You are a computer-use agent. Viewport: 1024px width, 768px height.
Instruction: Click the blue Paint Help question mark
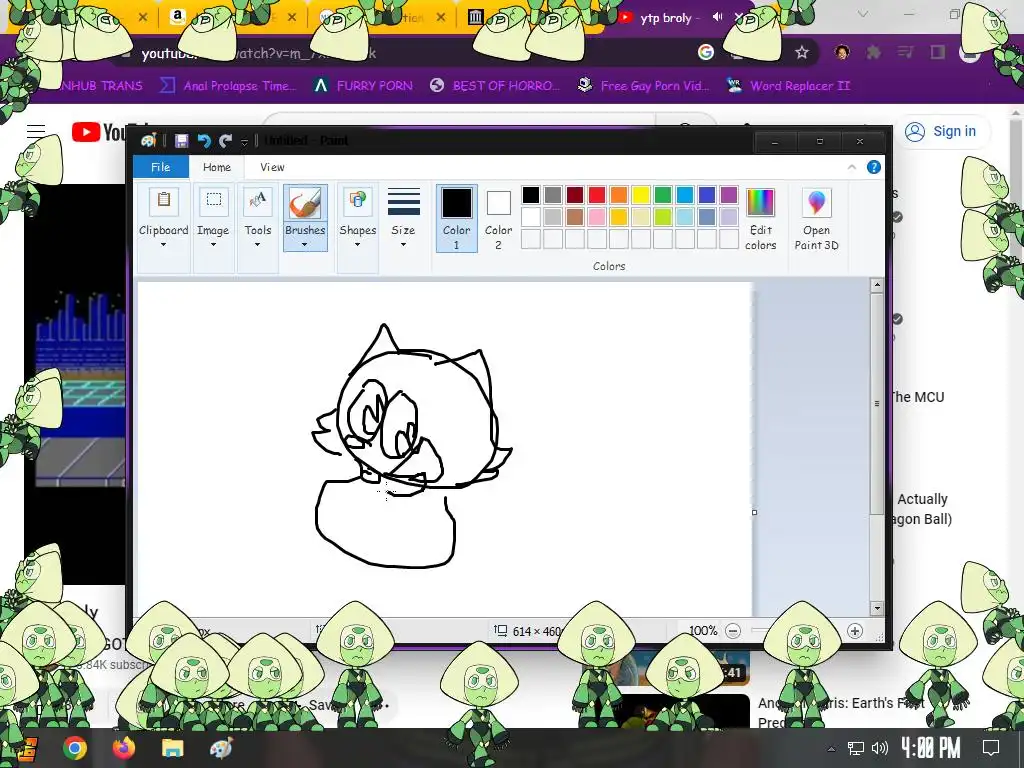tap(873, 167)
